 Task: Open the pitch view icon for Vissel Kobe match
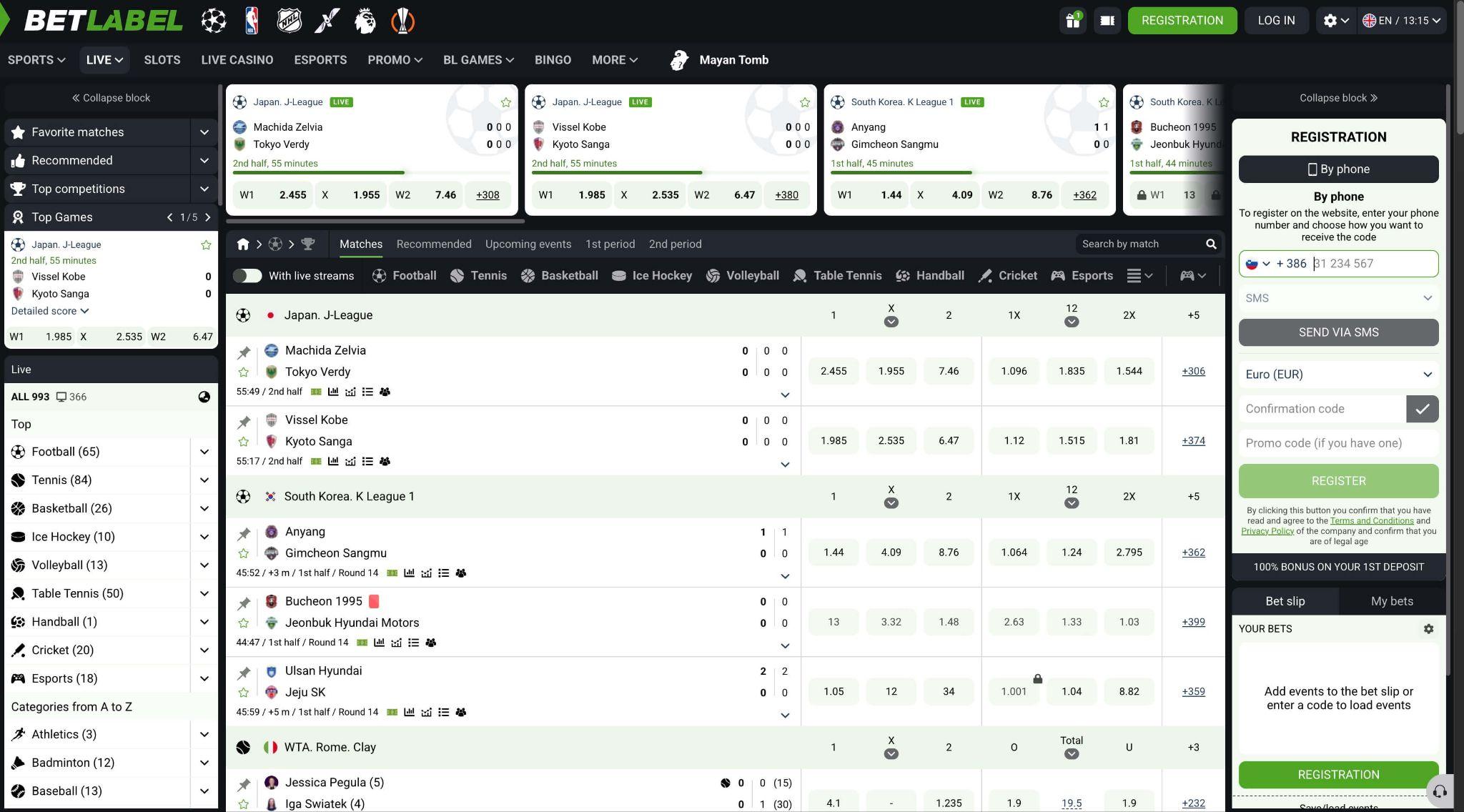316,461
